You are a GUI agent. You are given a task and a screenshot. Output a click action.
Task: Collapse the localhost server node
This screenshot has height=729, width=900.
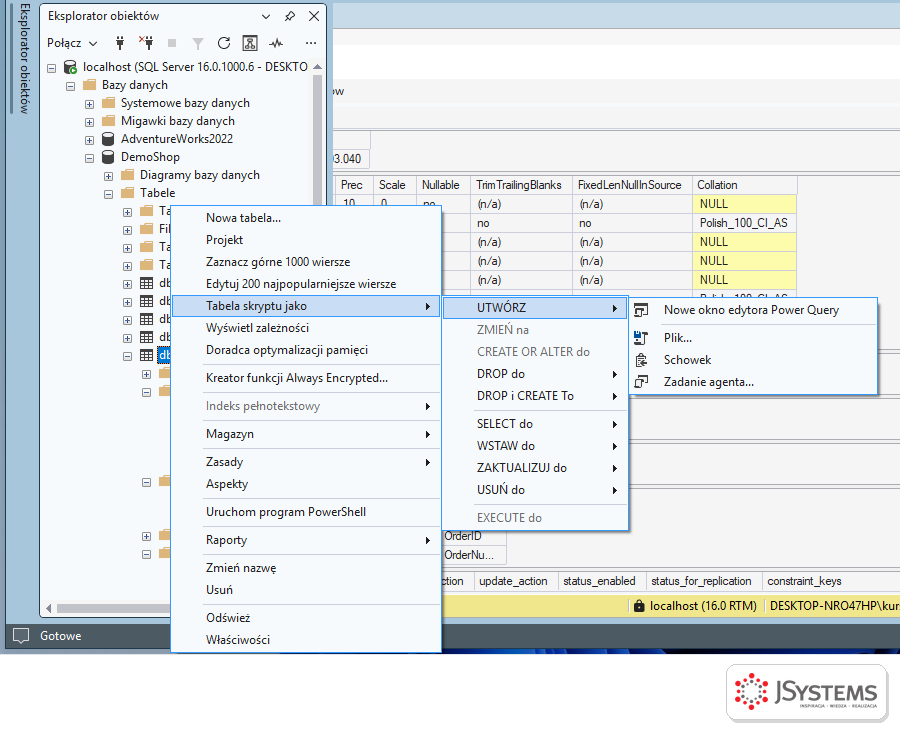52,68
